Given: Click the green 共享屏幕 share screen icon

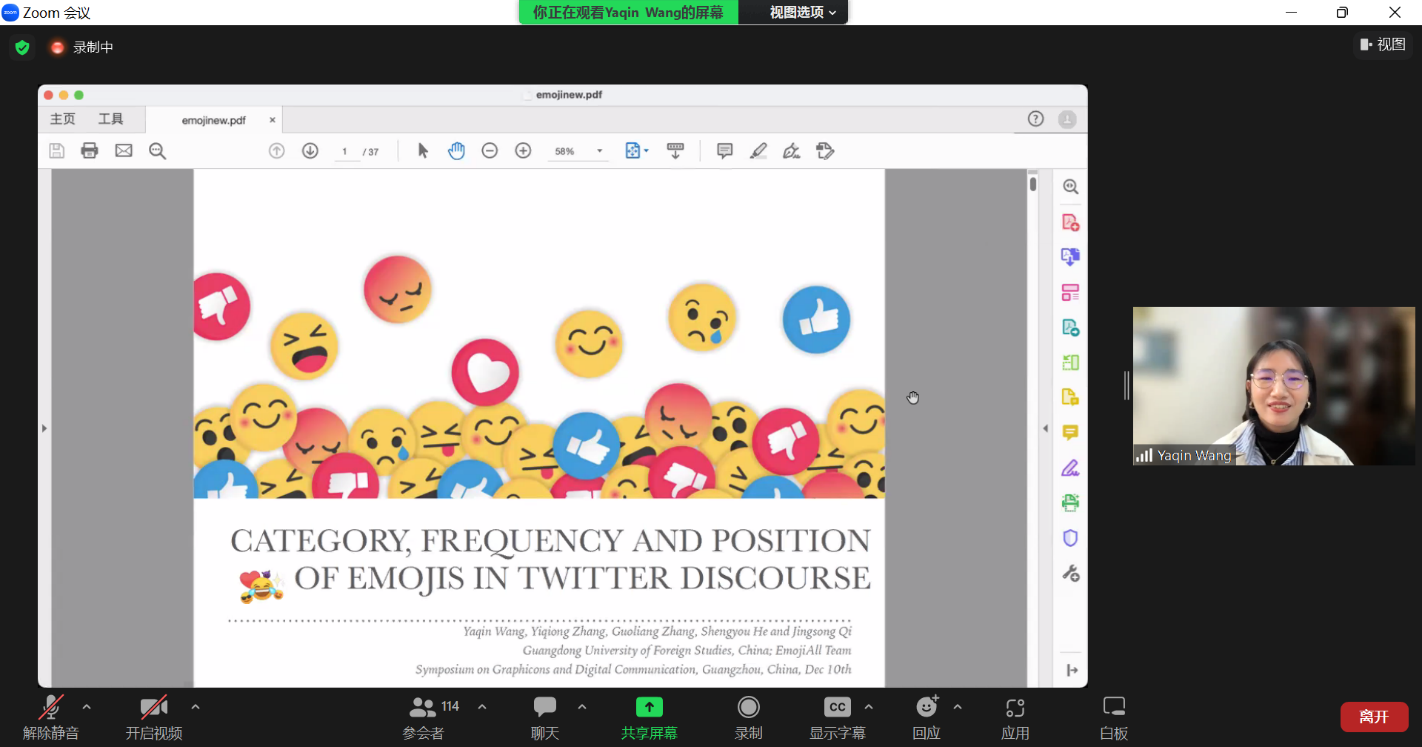Looking at the screenshot, I should pos(649,708).
